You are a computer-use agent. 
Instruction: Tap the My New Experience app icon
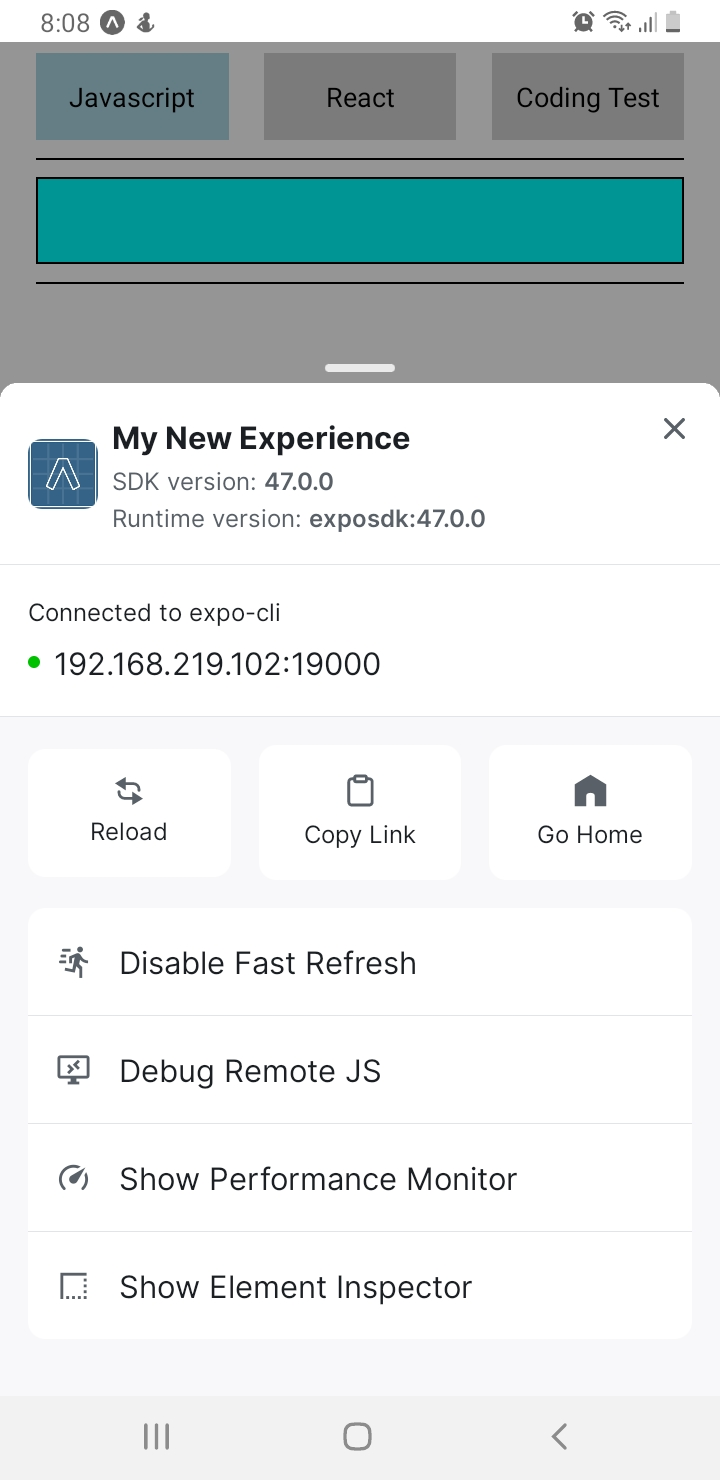(x=63, y=474)
